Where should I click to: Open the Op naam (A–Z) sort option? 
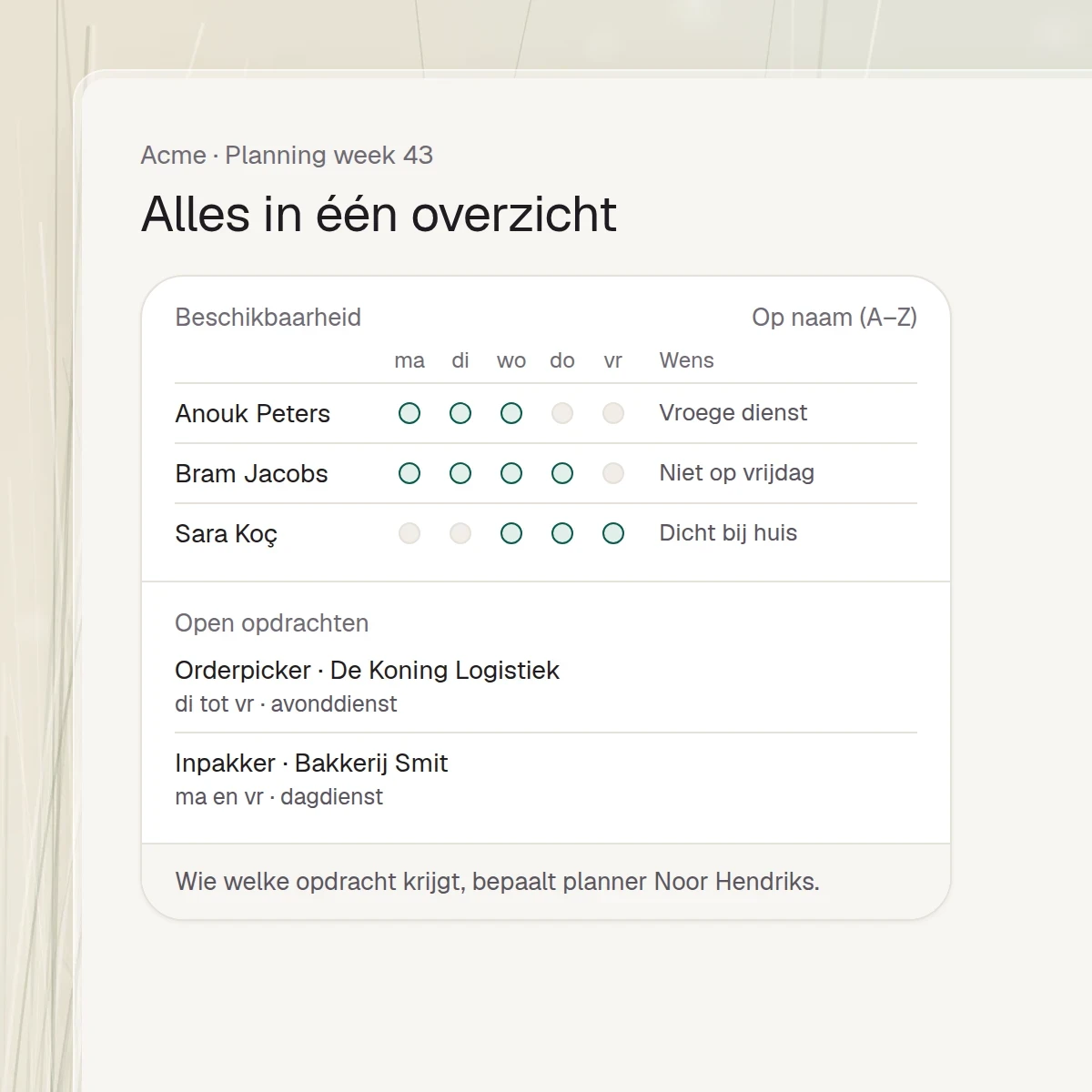834,318
